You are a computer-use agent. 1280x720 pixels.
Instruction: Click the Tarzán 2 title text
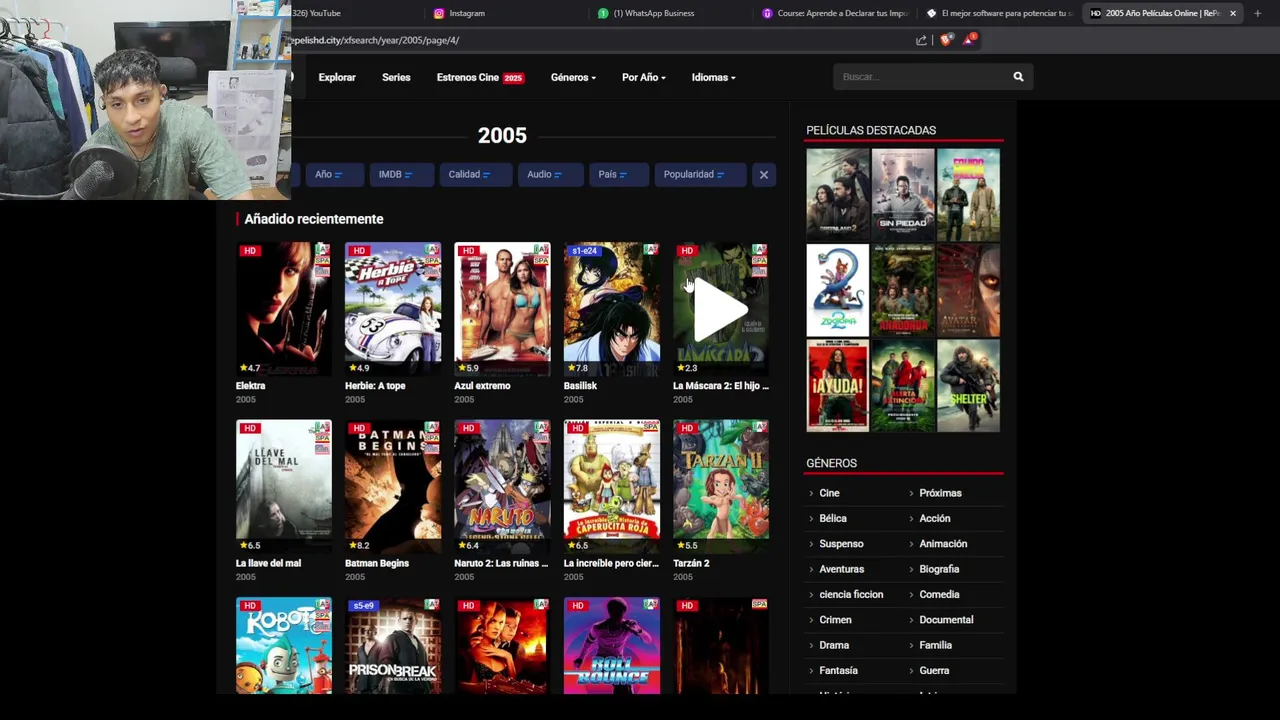click(x=691, y=563)
